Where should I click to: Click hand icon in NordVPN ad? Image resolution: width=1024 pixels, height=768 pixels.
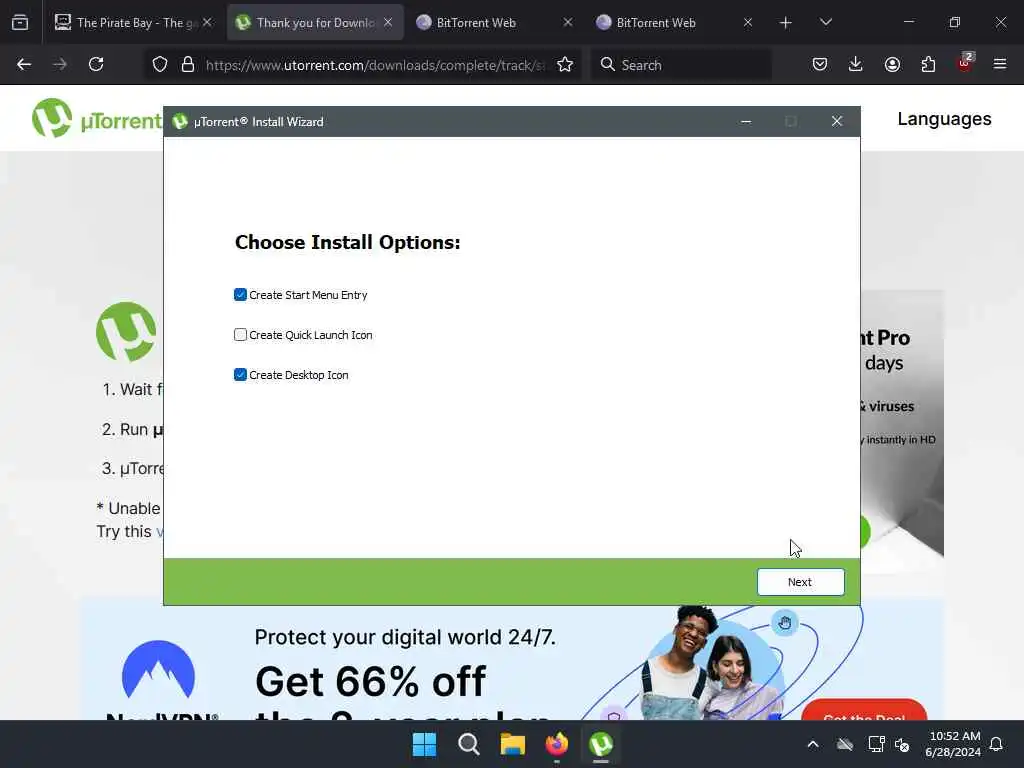[785, 622]
